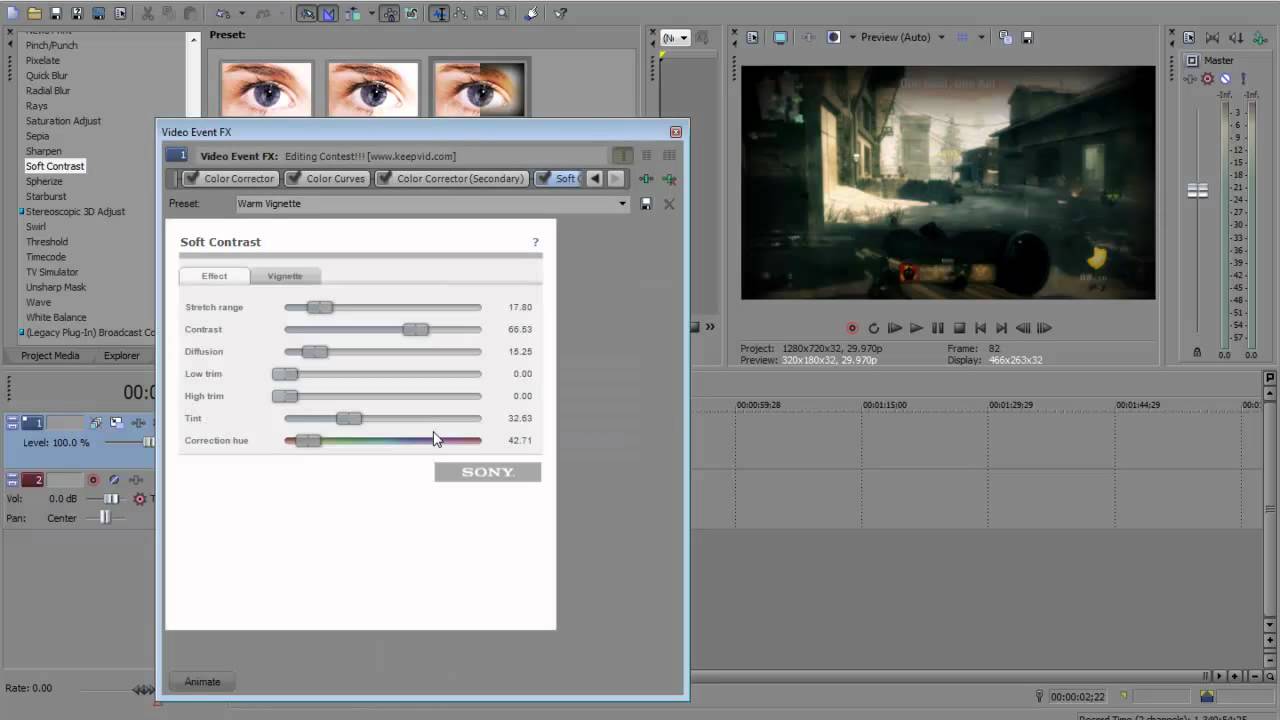This screenshot has width=1280, height=720.
Task: Save preview snapshot to file icon
Action: [1027, 37]
